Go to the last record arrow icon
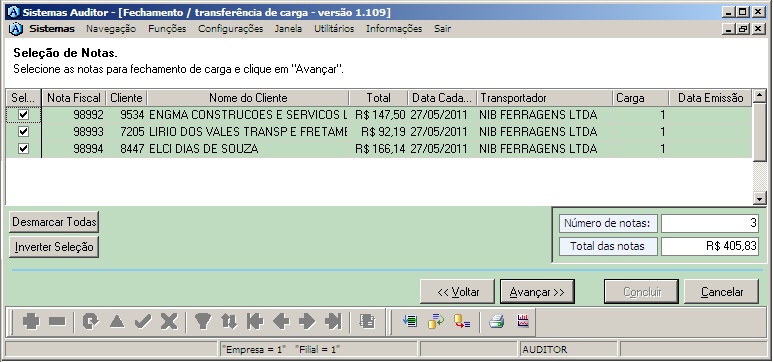 tap(333, 322)
